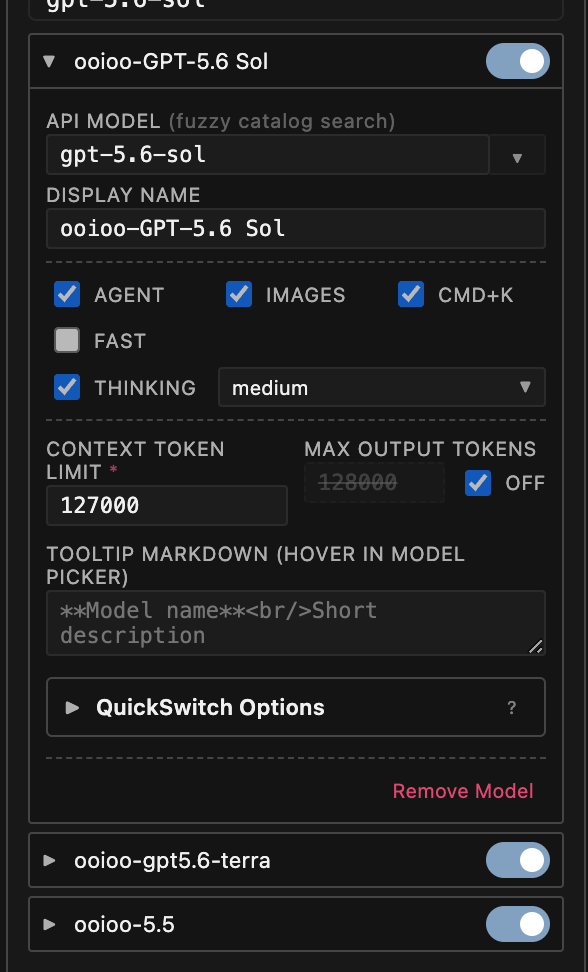
Task: Collapse the ooioo-GPT-5.6 Sol section triangle
Action: coord(49,61)
